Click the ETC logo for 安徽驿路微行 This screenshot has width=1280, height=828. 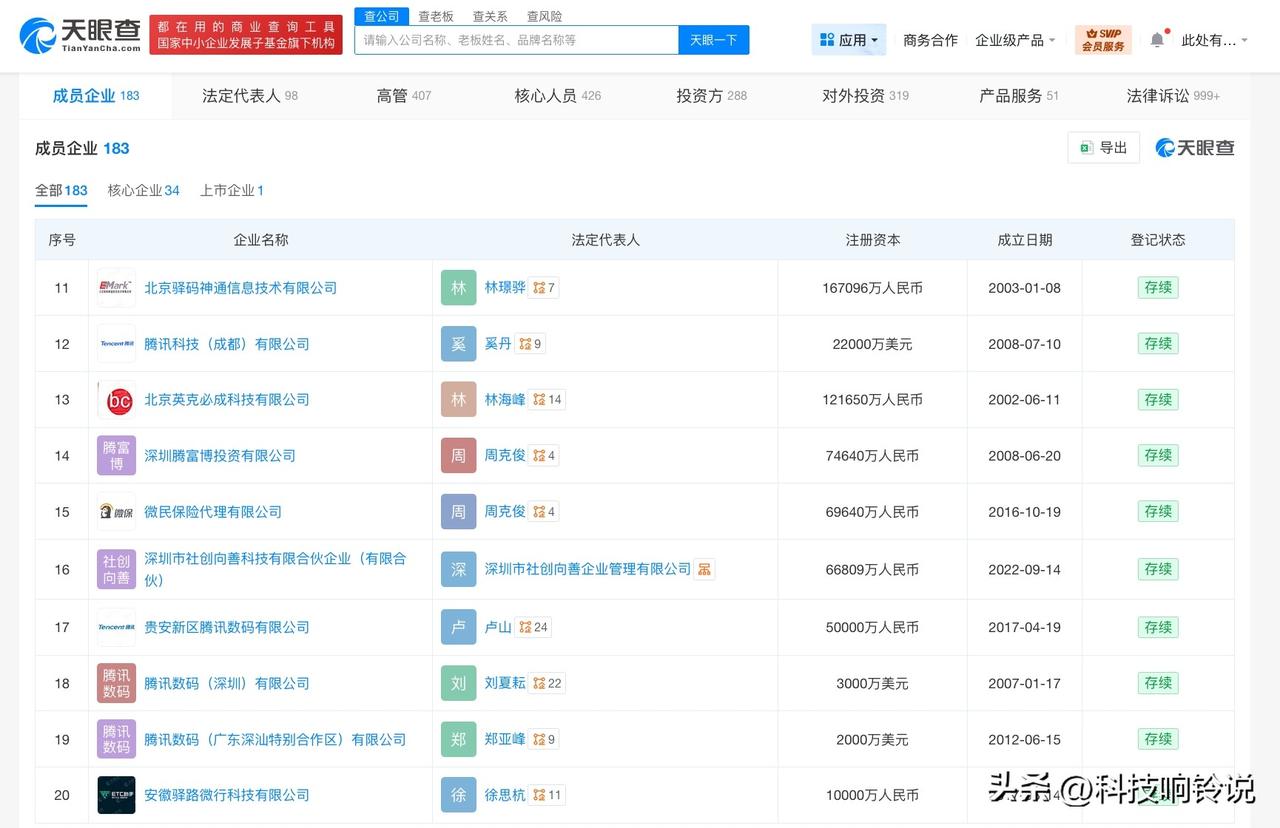(116, 795)
